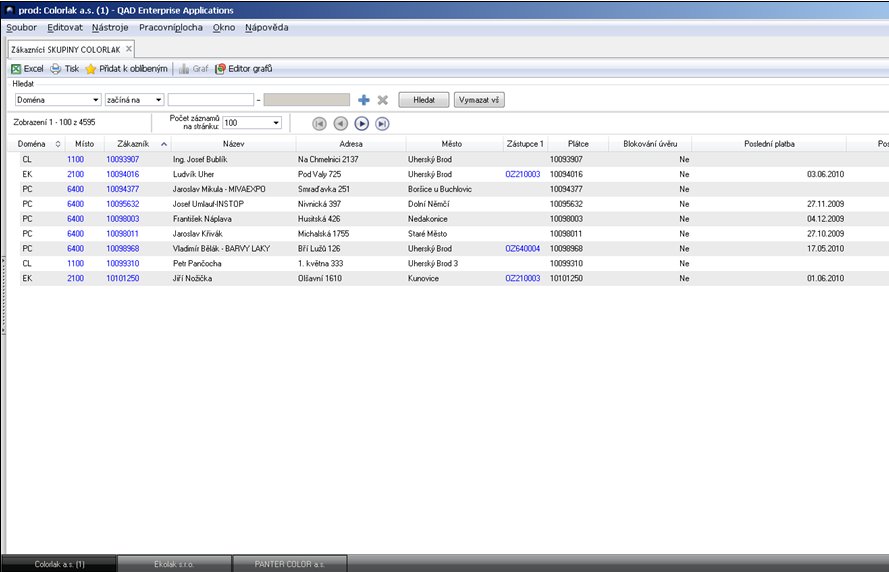Open the začíná na operator dropdown
Viewport: 889px width, 572px height.
coord(158,100)
